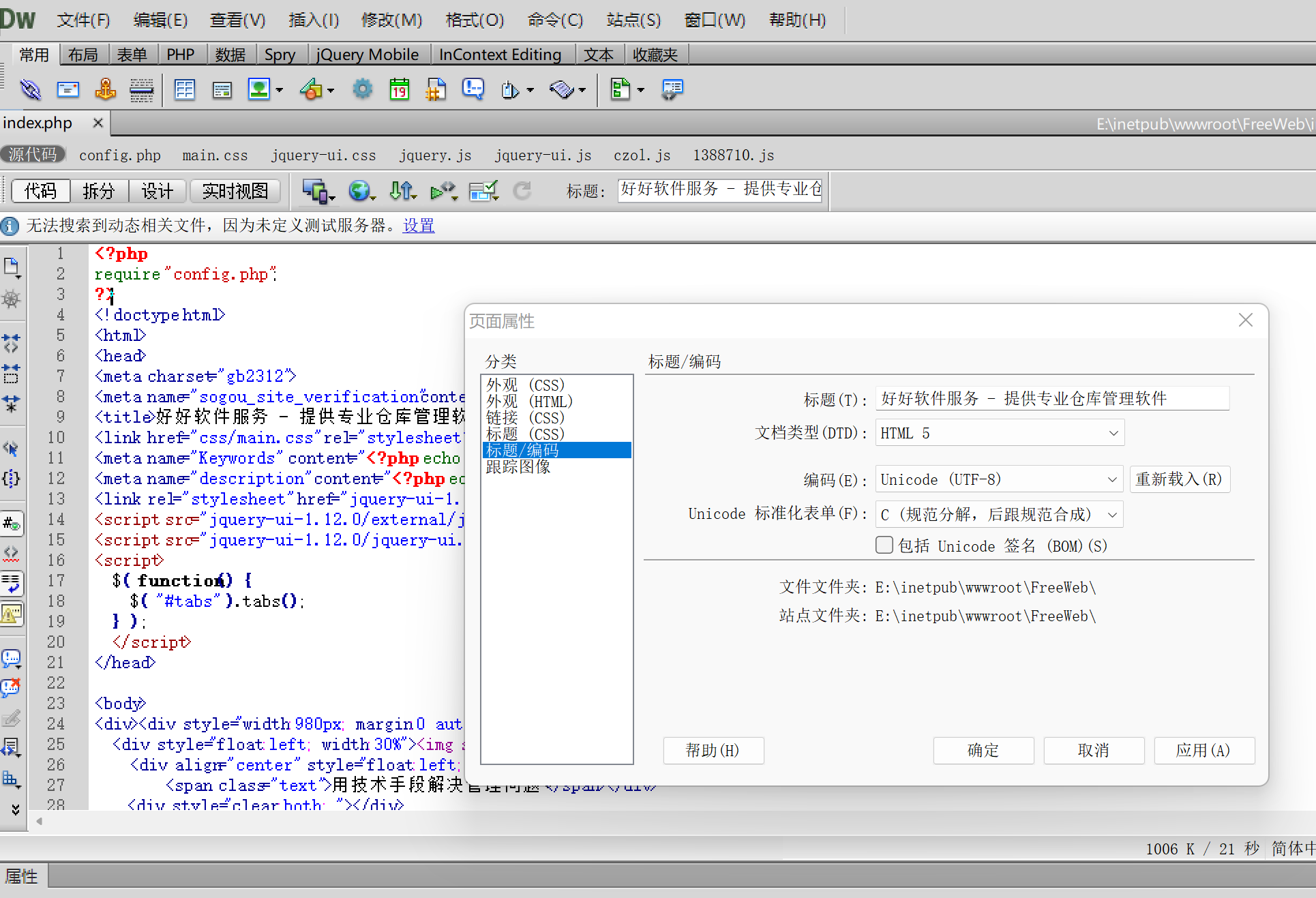Viewport: 1316px width, 898px height.
Task: Open the File Management arrows icon
Action: point(402,191)
